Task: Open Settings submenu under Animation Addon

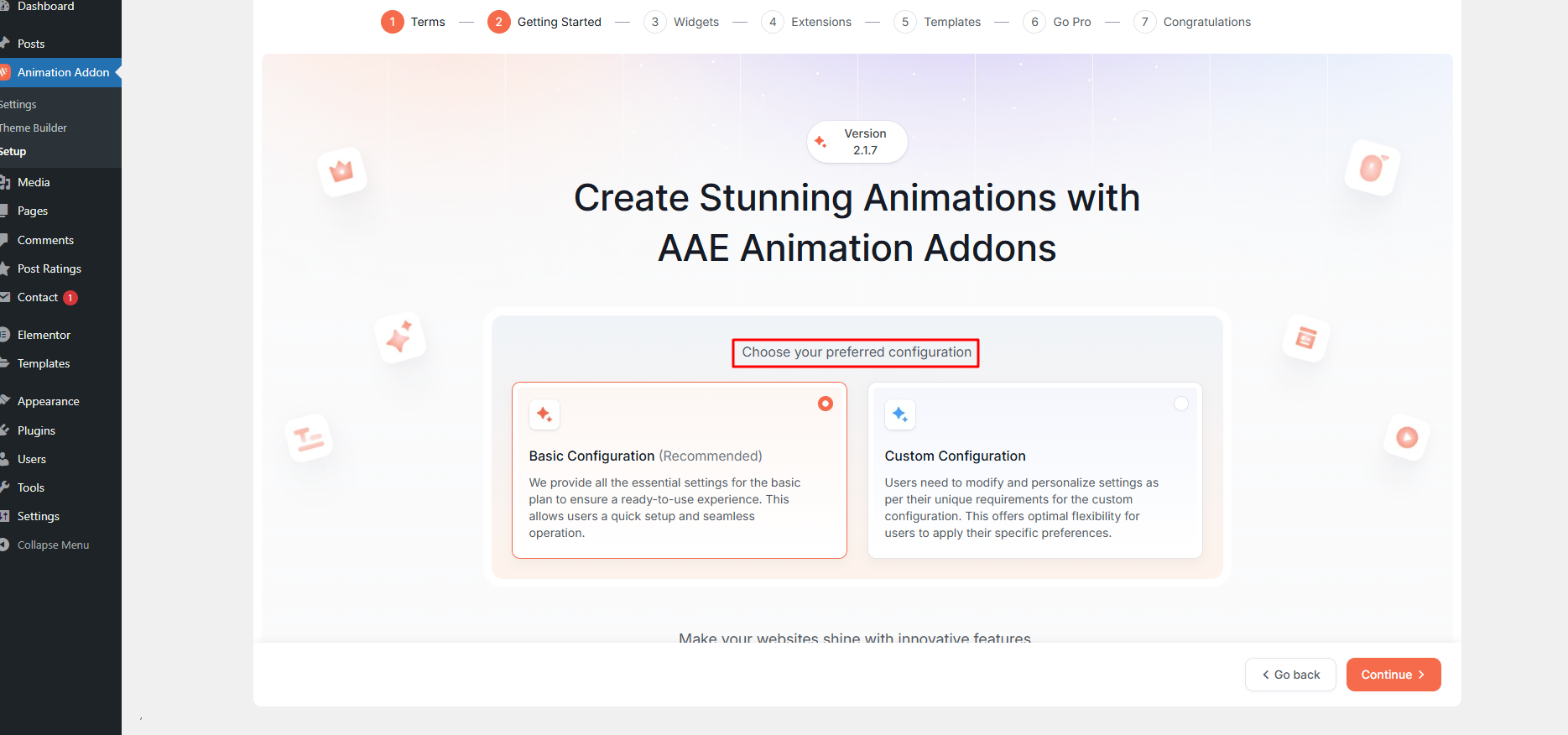Action: [x=18, y=104]
